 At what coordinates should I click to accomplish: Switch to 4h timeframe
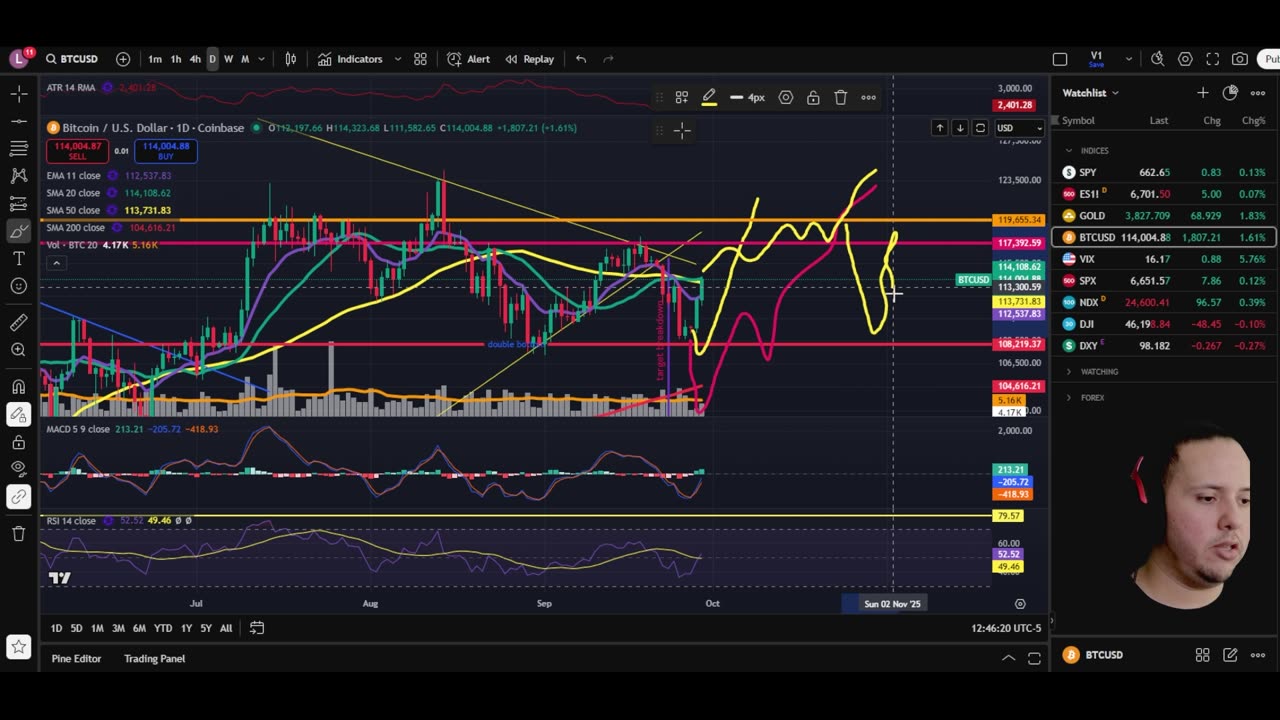195,59
